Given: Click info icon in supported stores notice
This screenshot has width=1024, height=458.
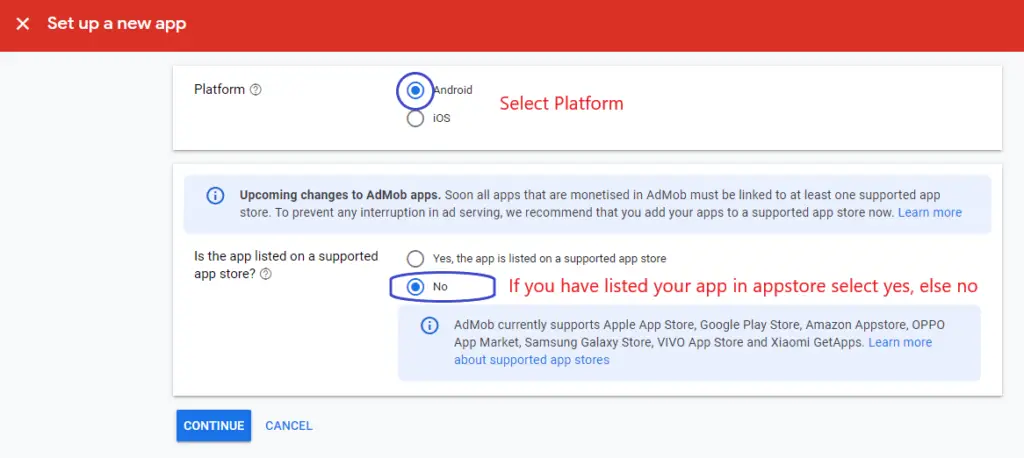Looking at the screenshot, I should point(429,325).
